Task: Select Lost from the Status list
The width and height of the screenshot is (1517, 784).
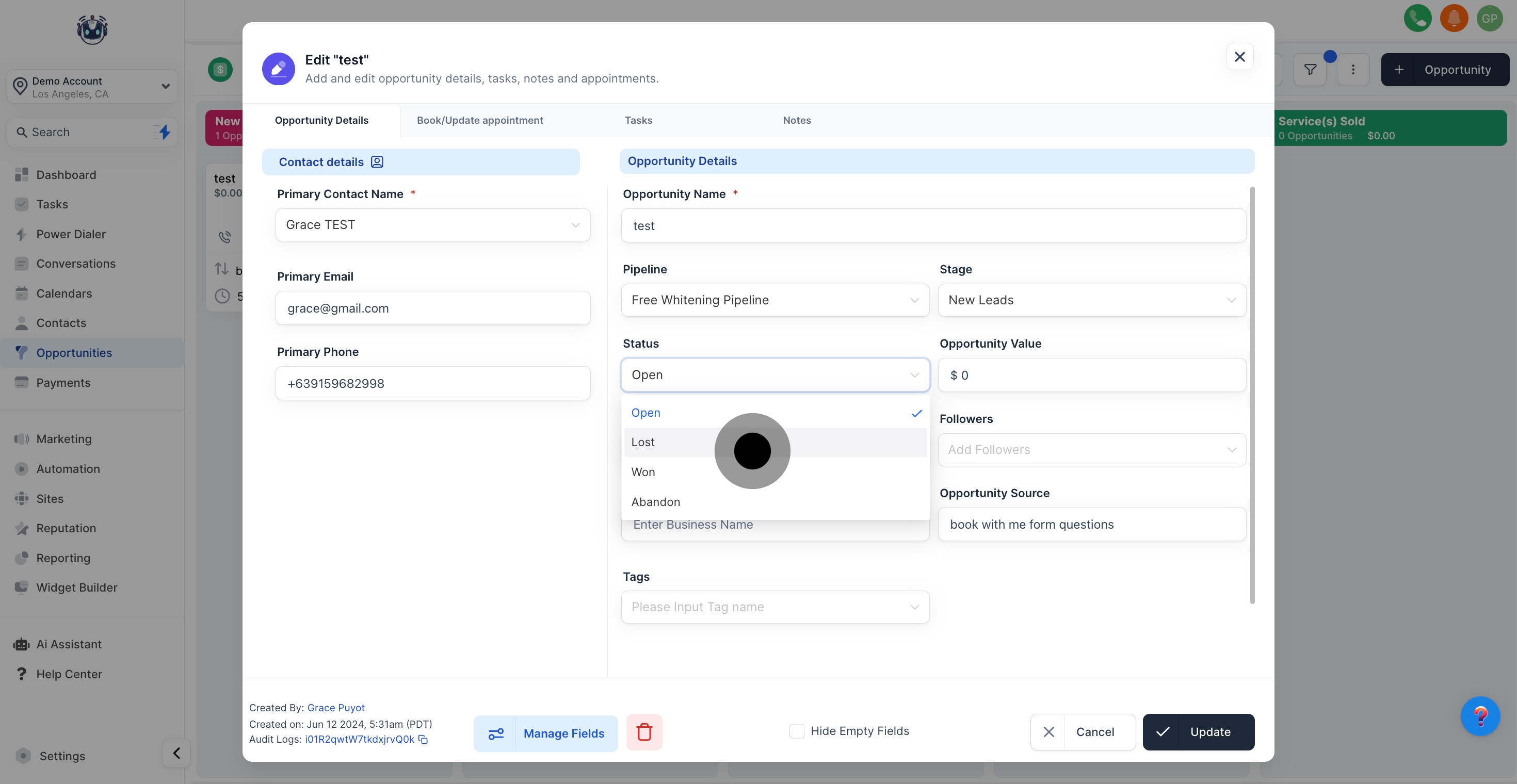Action: click(643, 442)
